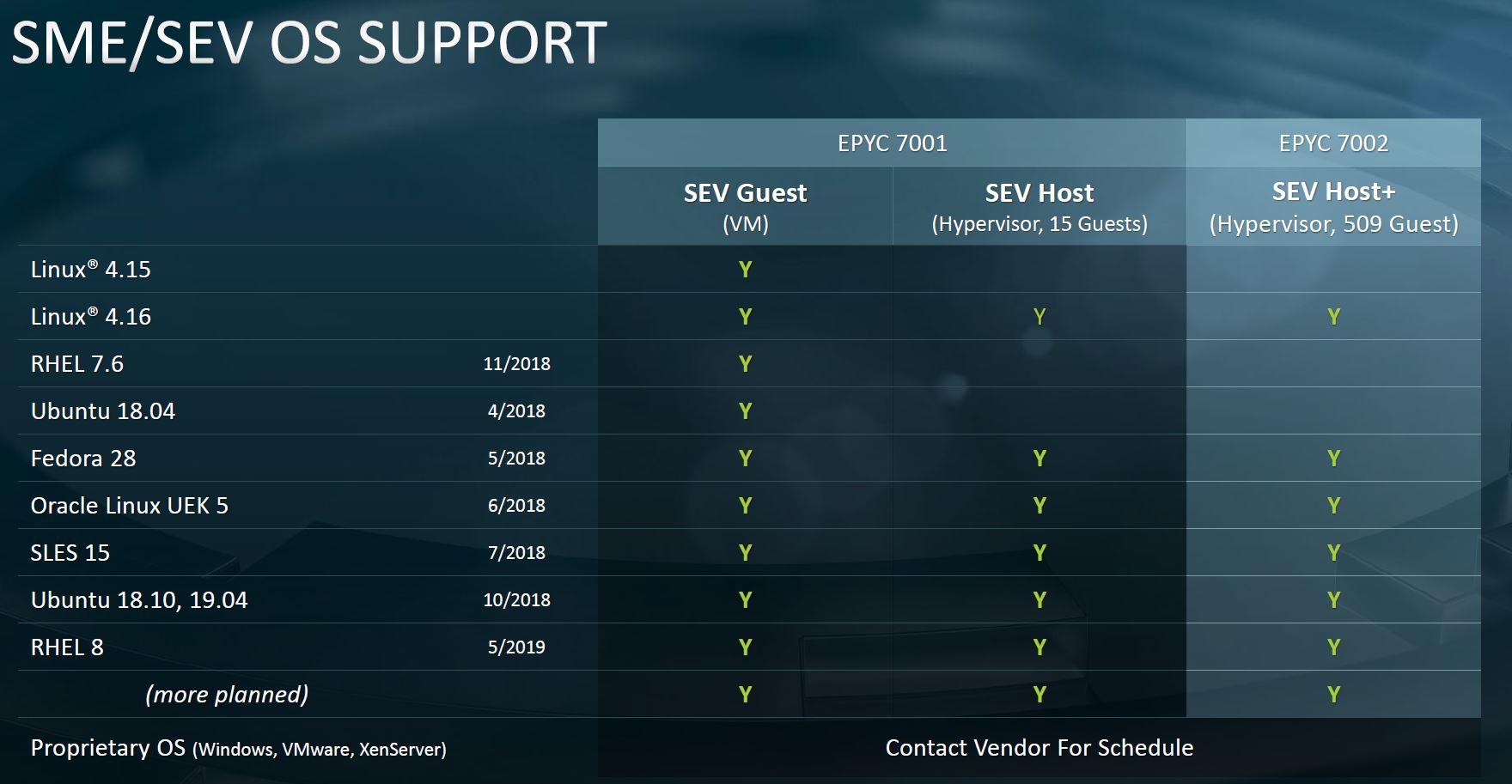Image resolution: width=1512 pixels, height=784 pixels.
Task: Select the Ubuntu 18.10, 19.04 row label
Action: click(x=139, y=600)
